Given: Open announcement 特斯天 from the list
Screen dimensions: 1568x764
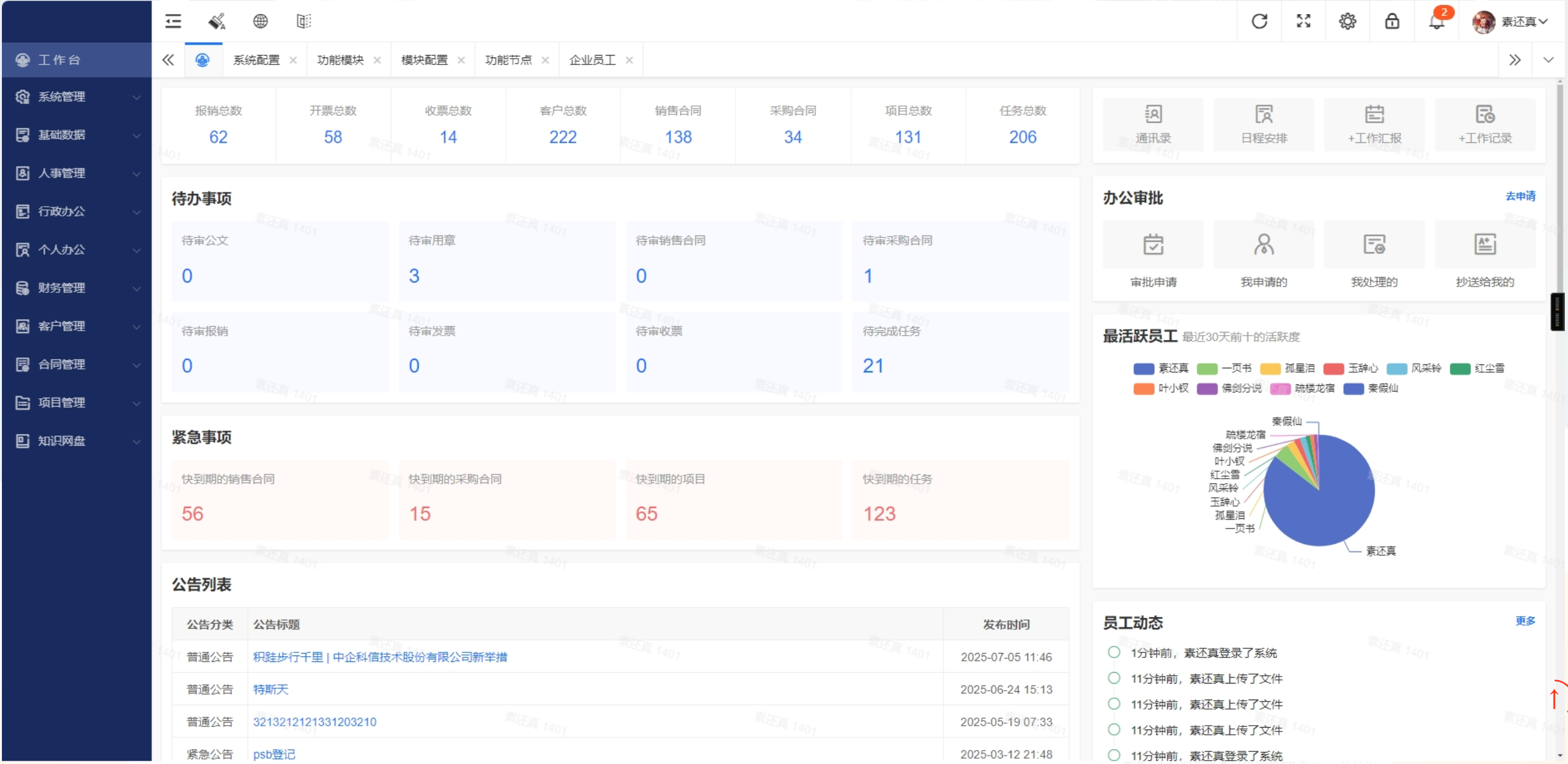Looking at the screenshot, I should (x=271, y=689).
